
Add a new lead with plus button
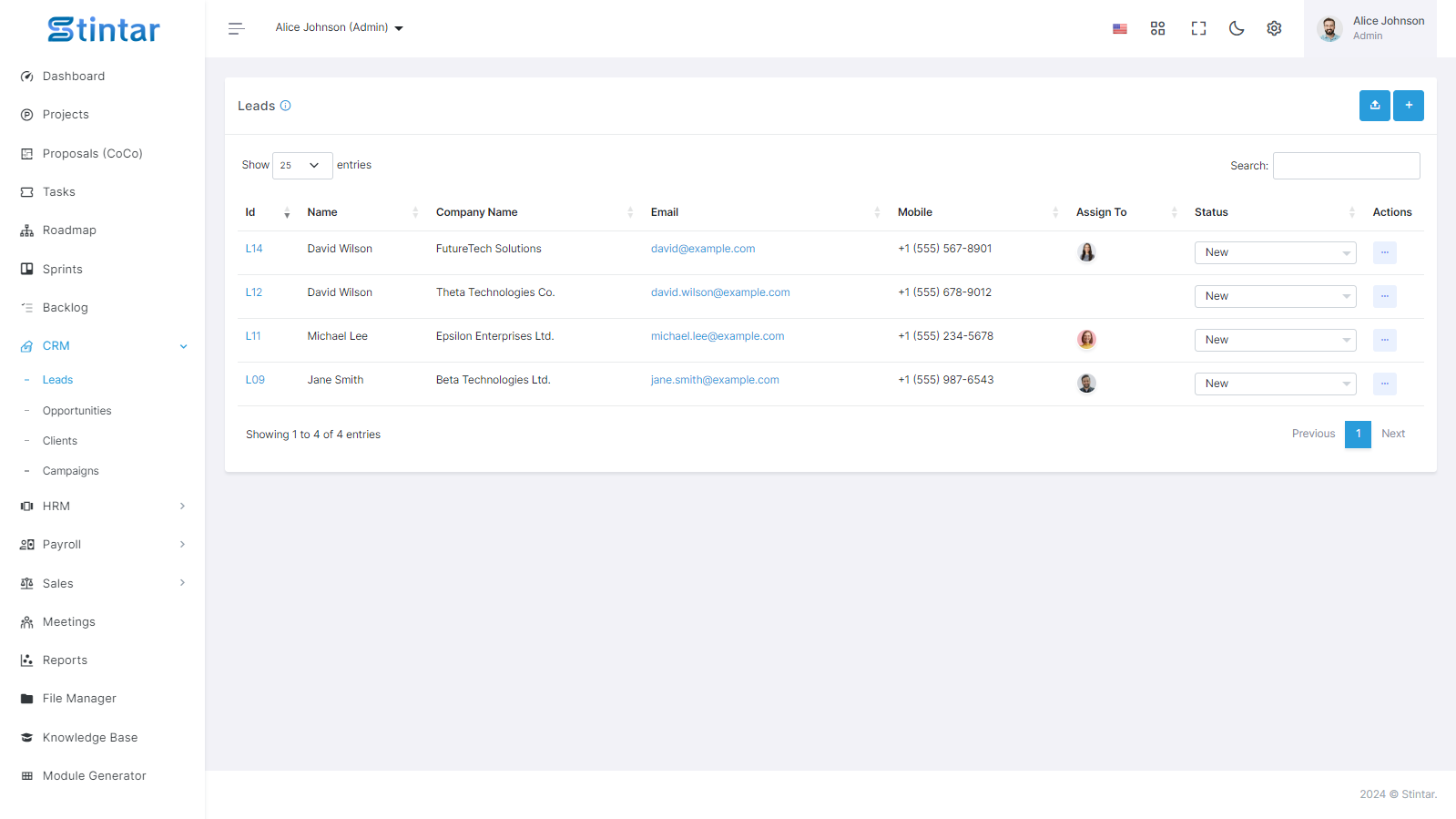click(x=1409, y=106)
